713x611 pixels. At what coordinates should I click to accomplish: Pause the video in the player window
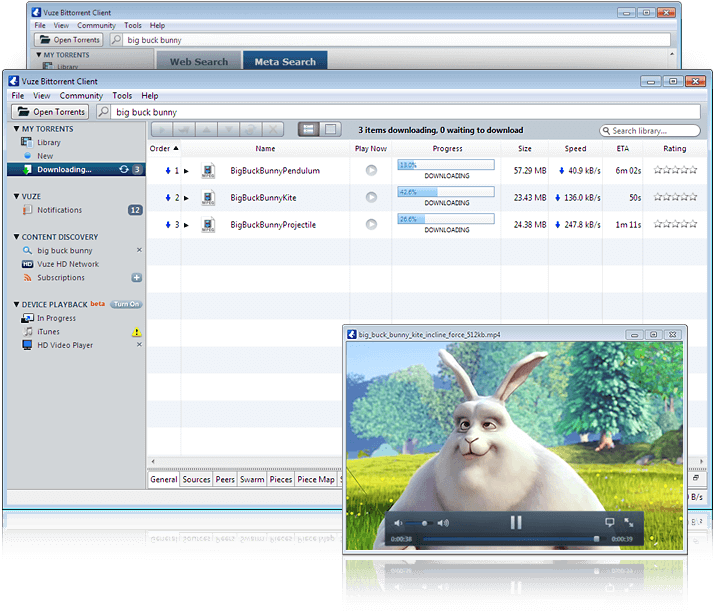(x=516, y=522)
